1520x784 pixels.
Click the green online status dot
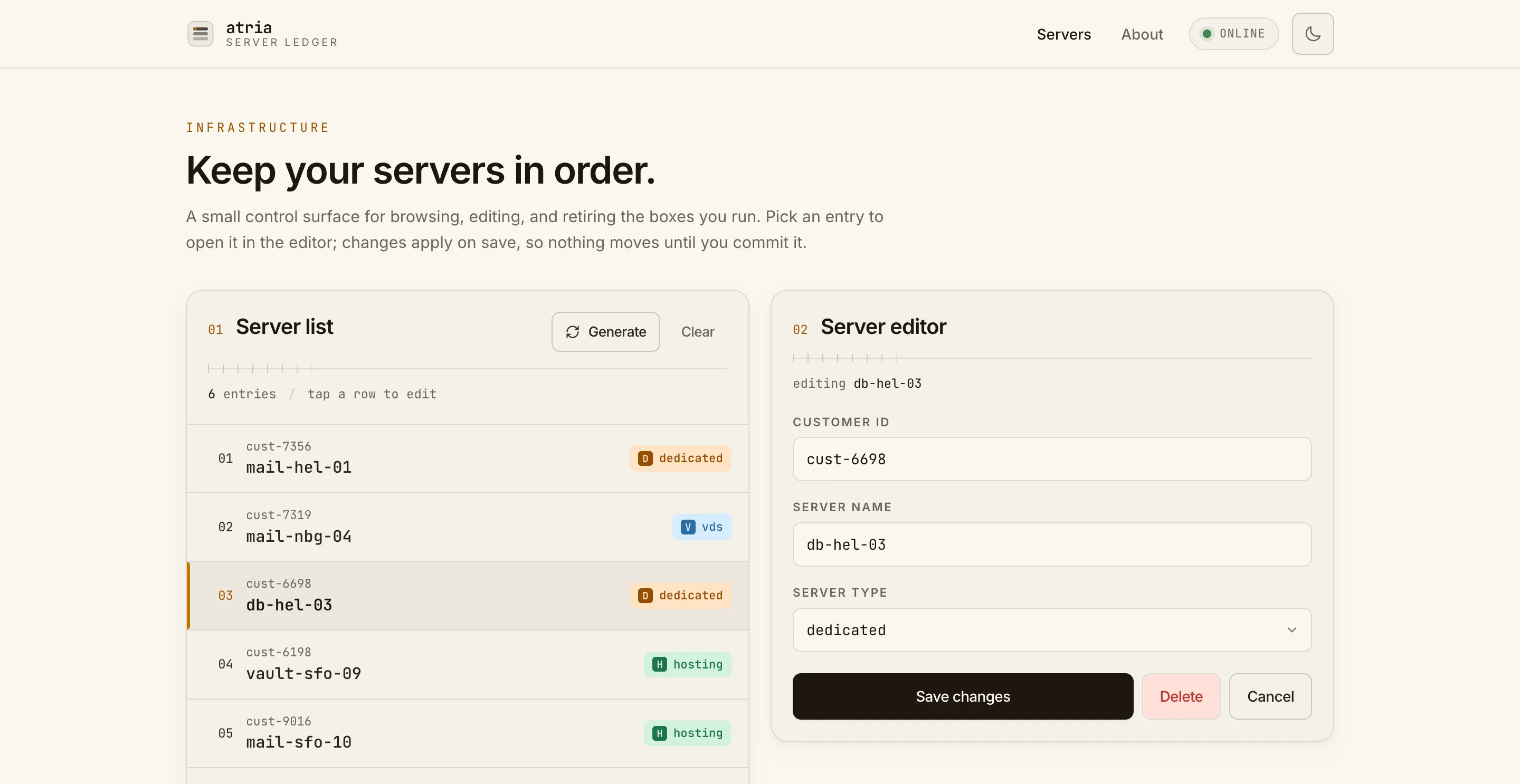click(1206, 34)
